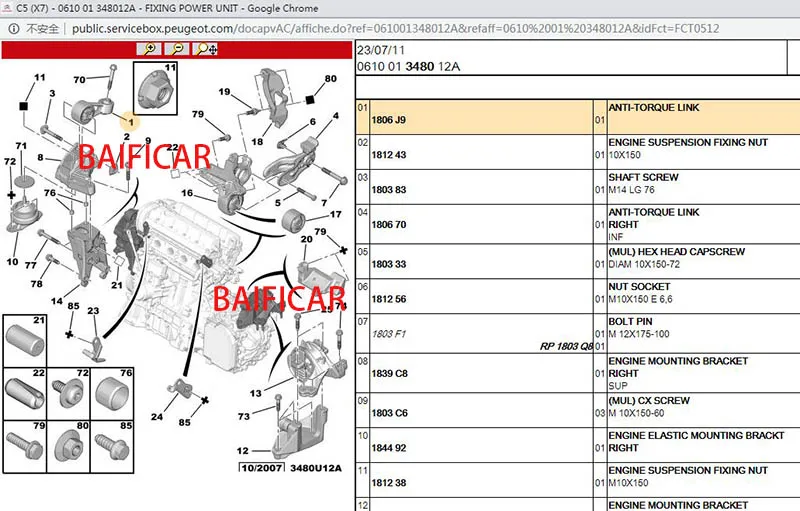Click callout 17 on the diagram
The image size is (800, 511).
(336, 214)
